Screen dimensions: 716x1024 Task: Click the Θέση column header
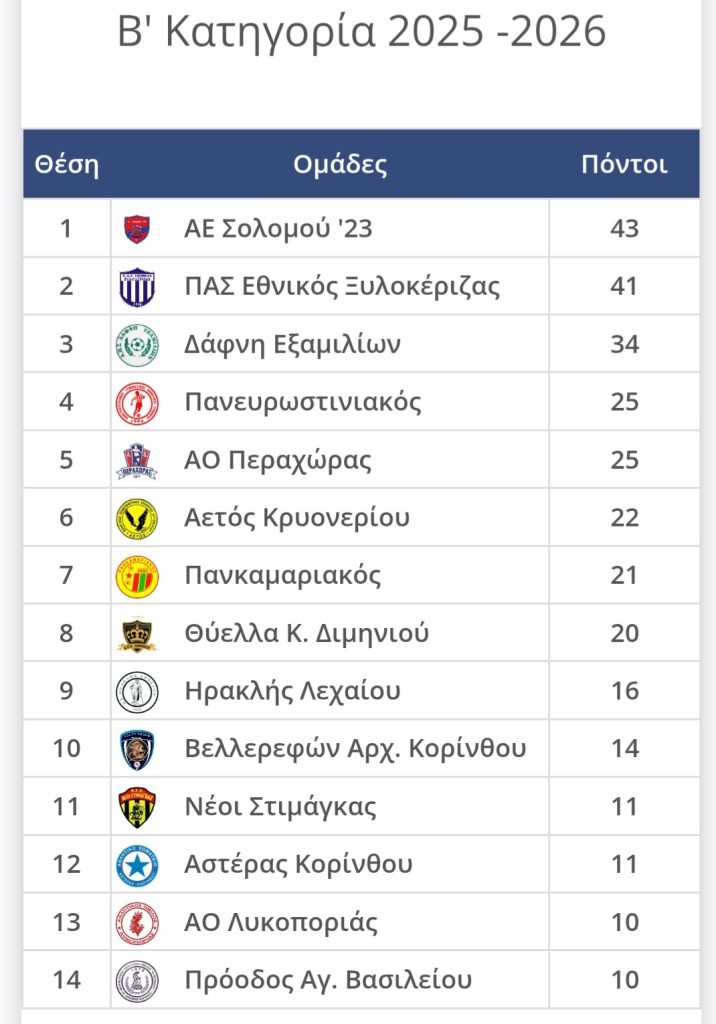[67, 165]
